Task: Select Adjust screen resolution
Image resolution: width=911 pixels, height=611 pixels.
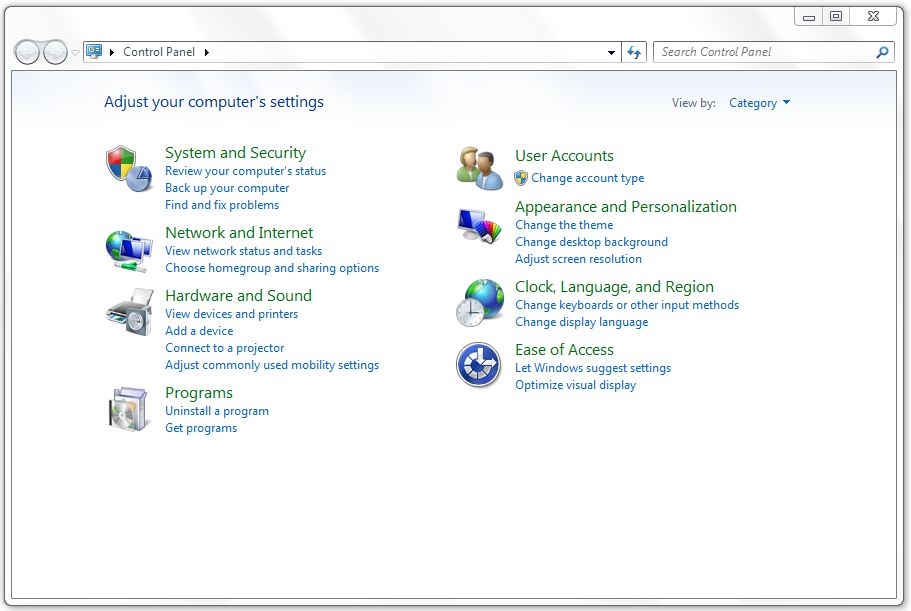Action: pos(578,259)
